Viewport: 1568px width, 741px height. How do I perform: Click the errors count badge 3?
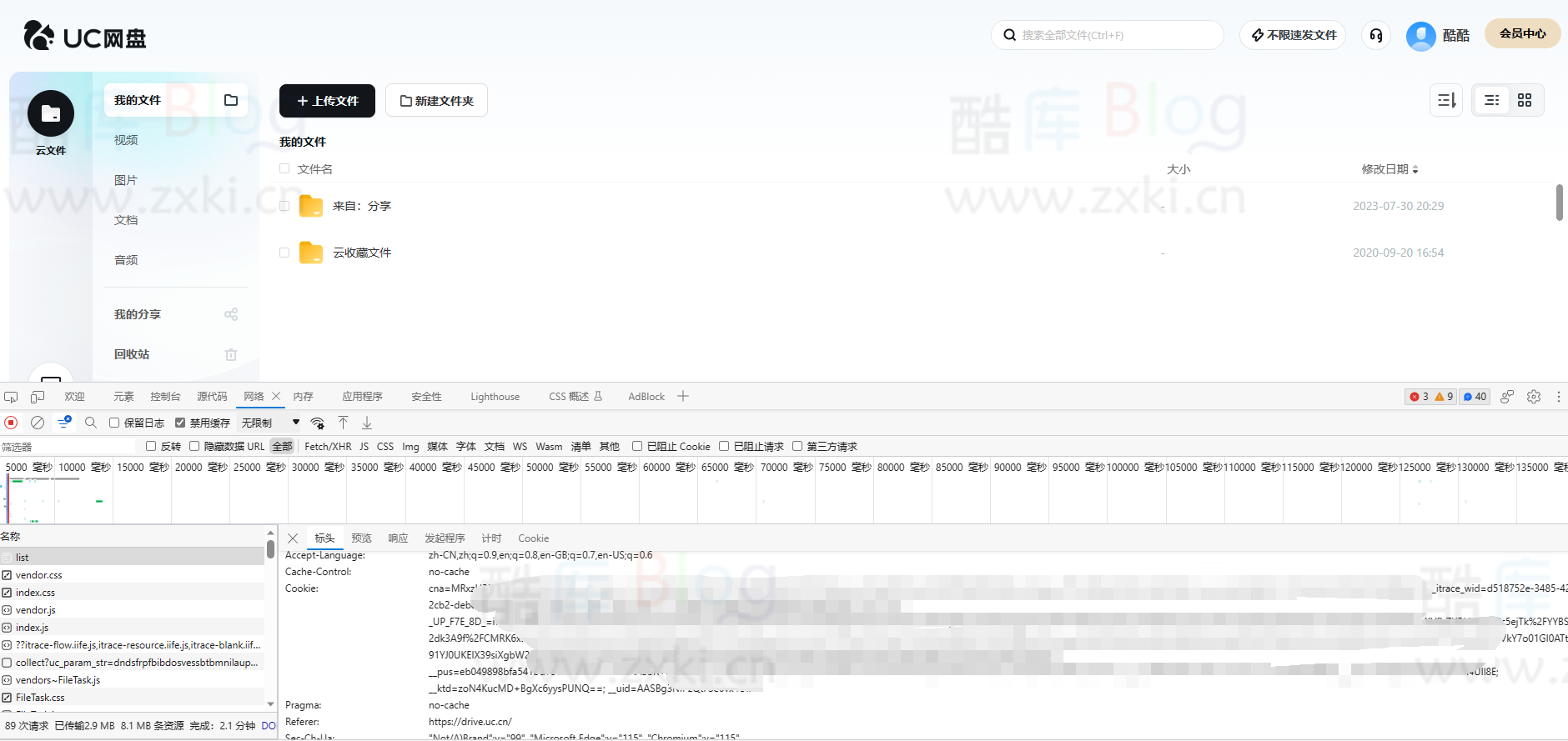[1419, 397]
